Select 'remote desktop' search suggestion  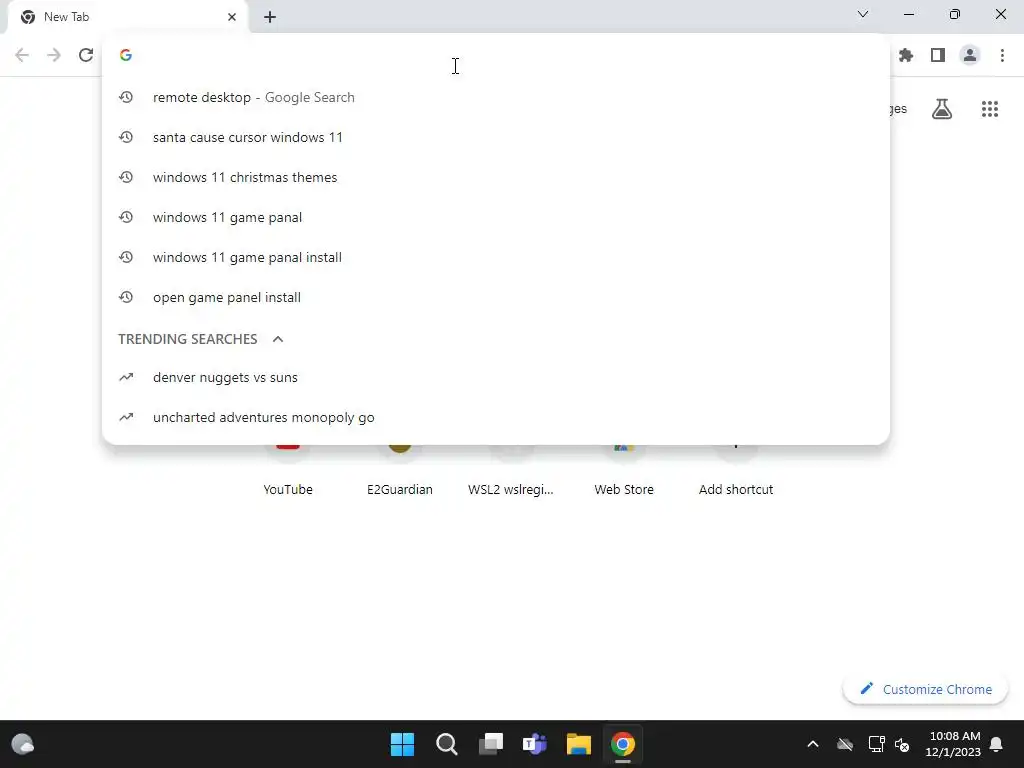pyautogui.click(x=496, y=97)
